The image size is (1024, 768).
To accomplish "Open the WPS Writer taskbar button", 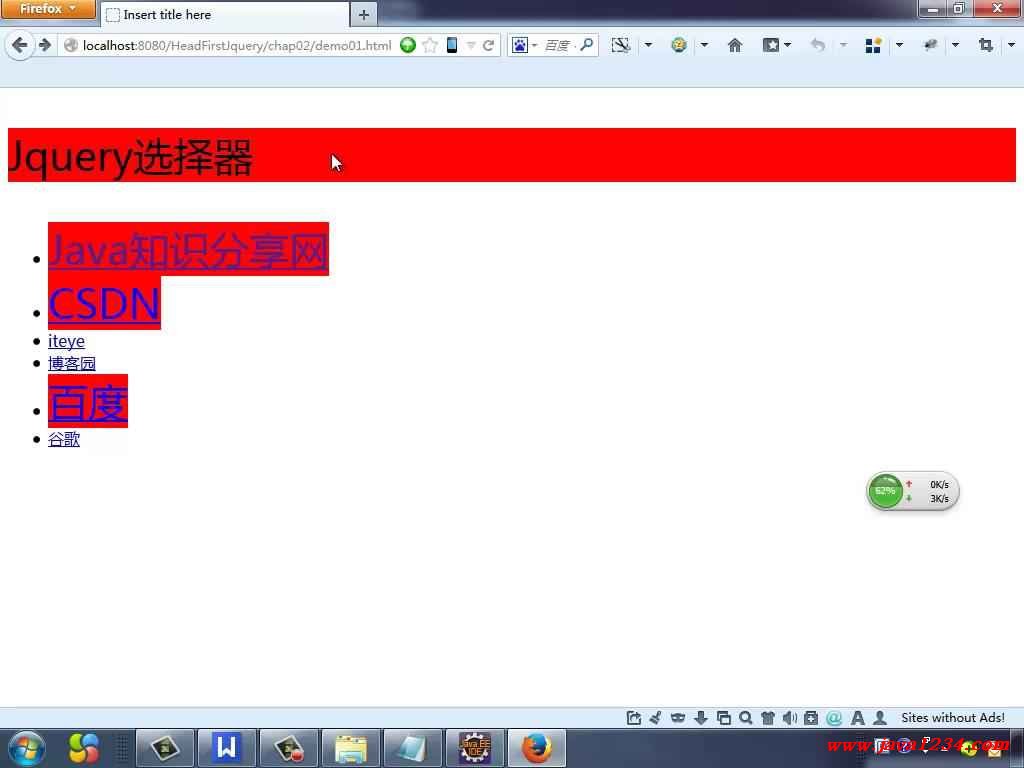I will tap(227, 748).
